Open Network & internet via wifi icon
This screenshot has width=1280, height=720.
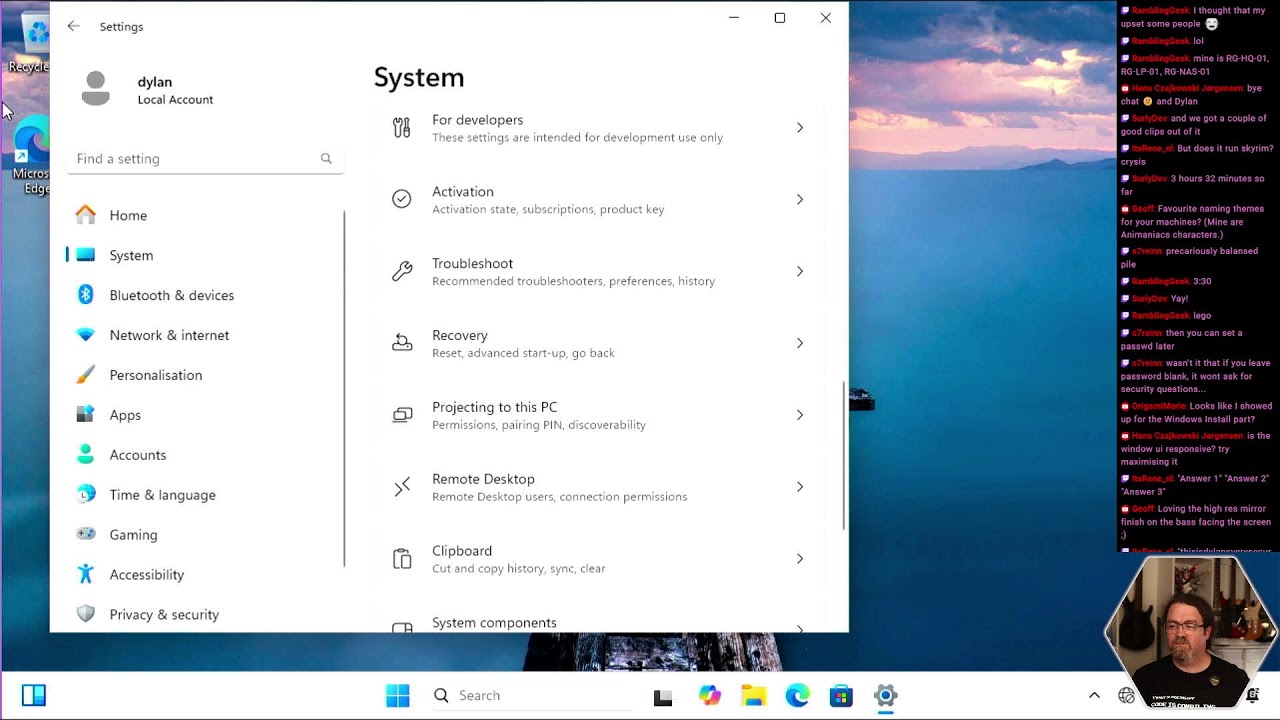86,335
